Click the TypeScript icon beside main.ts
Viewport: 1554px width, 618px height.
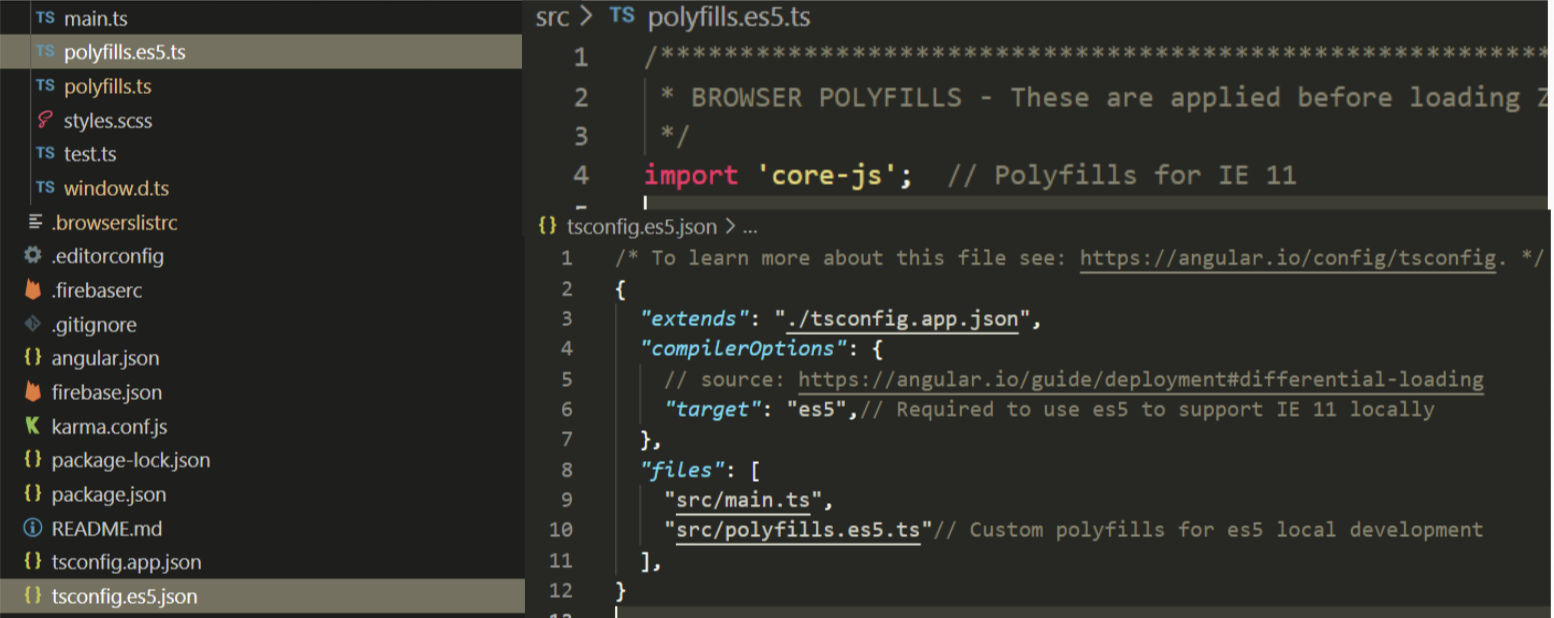point(45,18)
